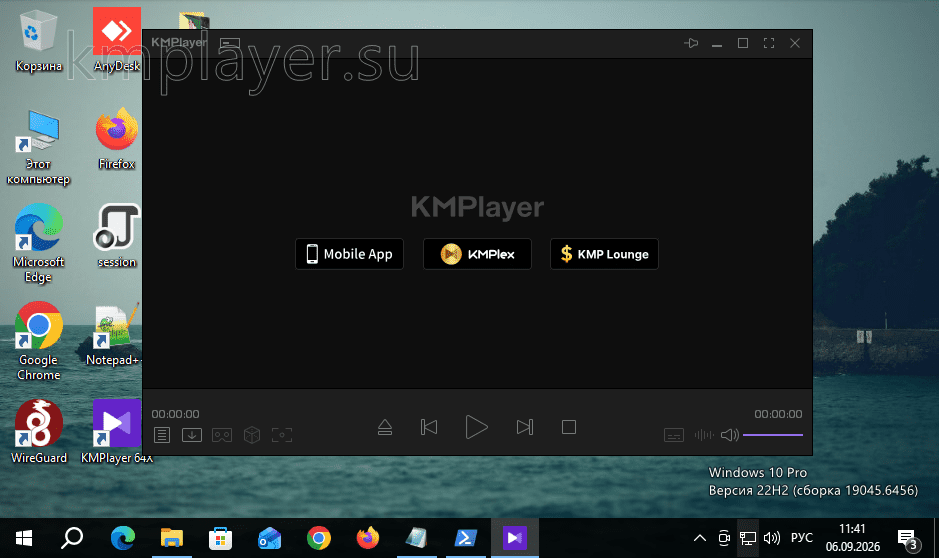The image size is (939, 558).
Task: Select the Корзина recycle bin icon
Action: point(38,42)
